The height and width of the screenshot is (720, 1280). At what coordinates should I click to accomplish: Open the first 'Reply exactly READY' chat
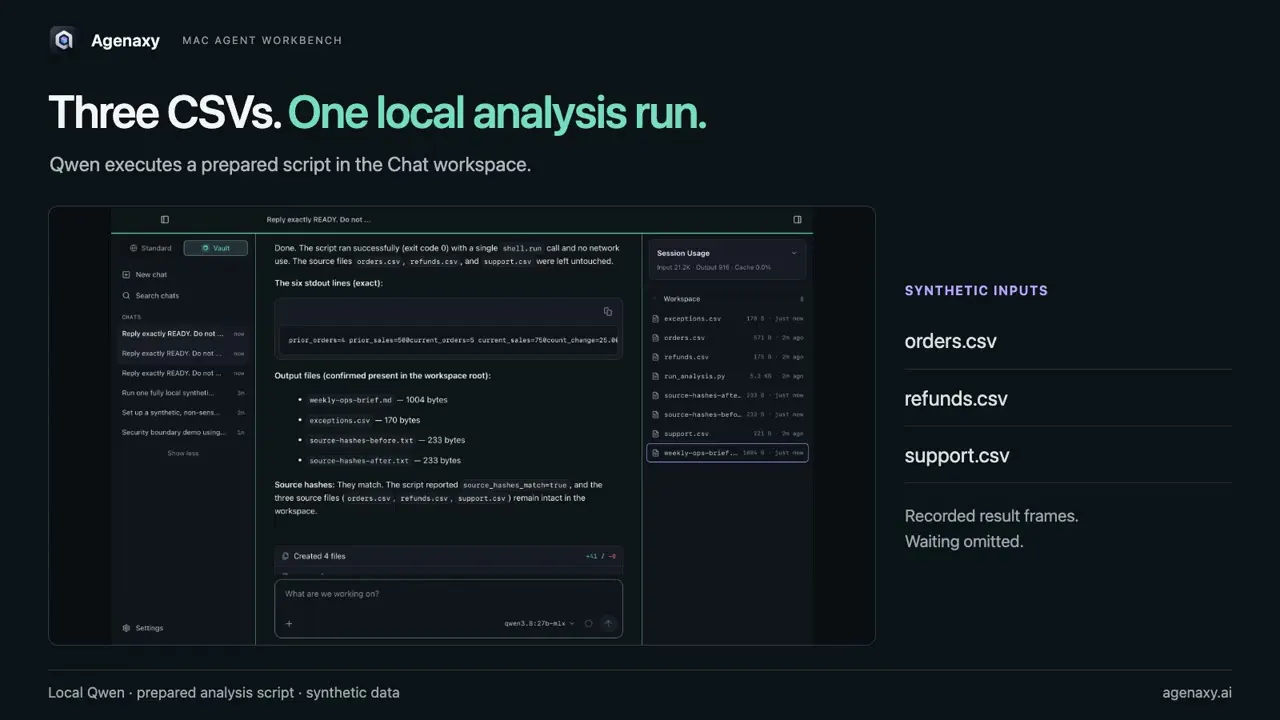[x=183, y=334]
